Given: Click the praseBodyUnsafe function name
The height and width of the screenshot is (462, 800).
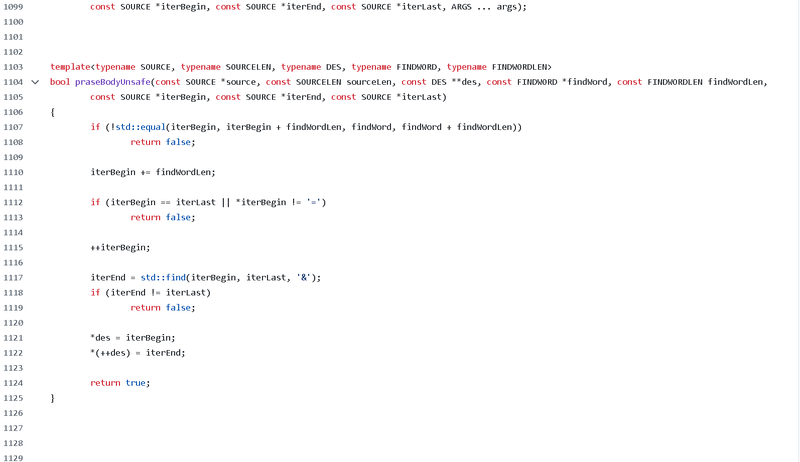Looking at the screenshot, I should point(113,82).
